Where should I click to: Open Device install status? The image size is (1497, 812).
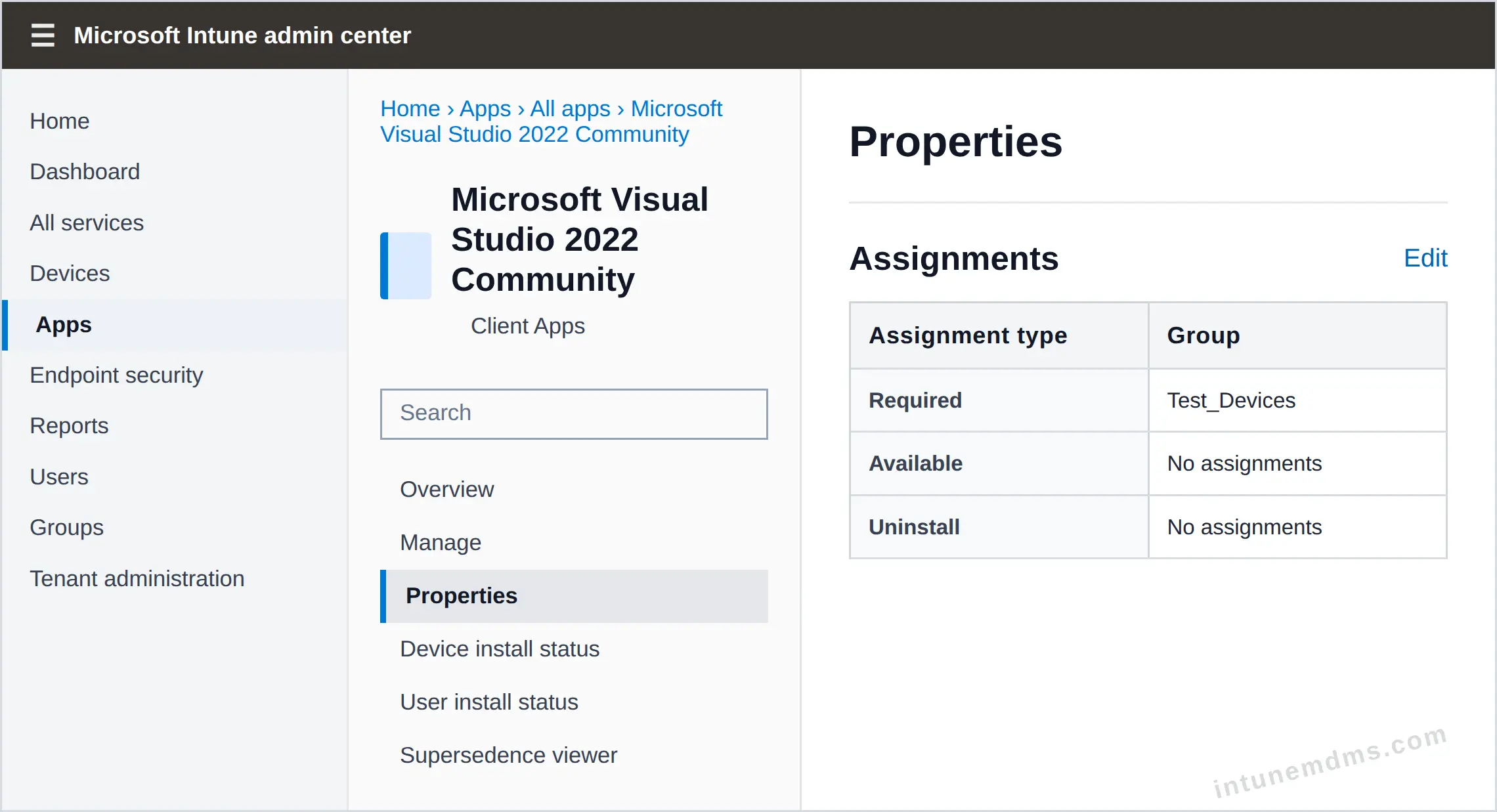click(x=500, y=649)
